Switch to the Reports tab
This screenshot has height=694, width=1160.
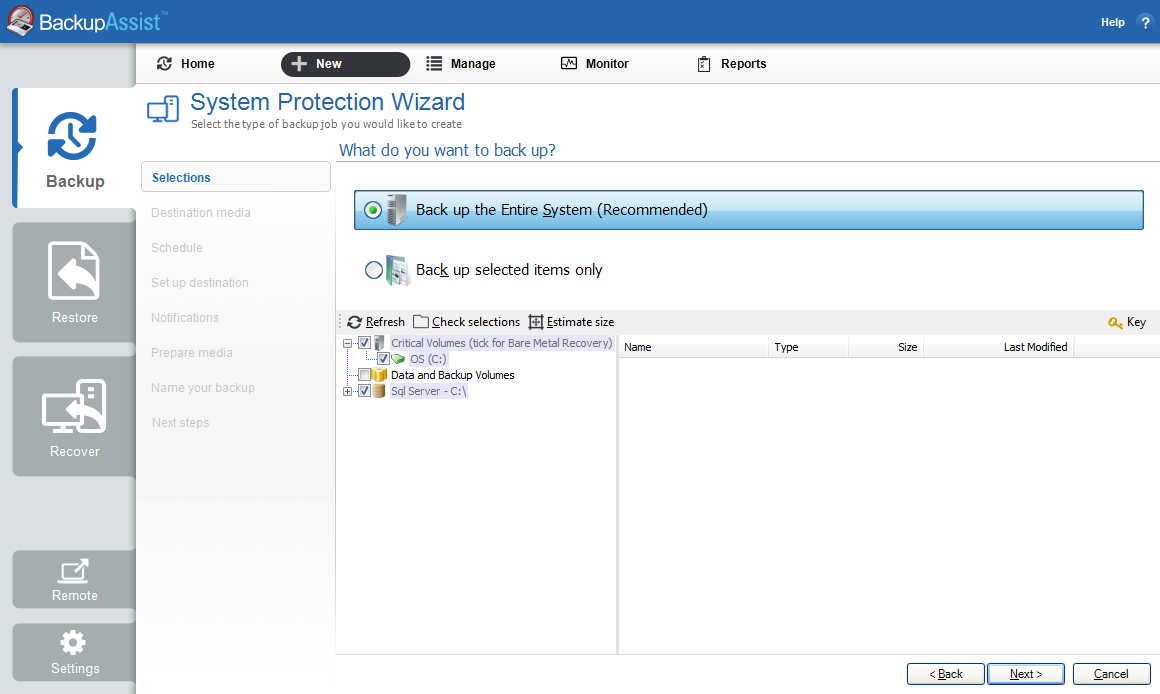click(731, 64)
